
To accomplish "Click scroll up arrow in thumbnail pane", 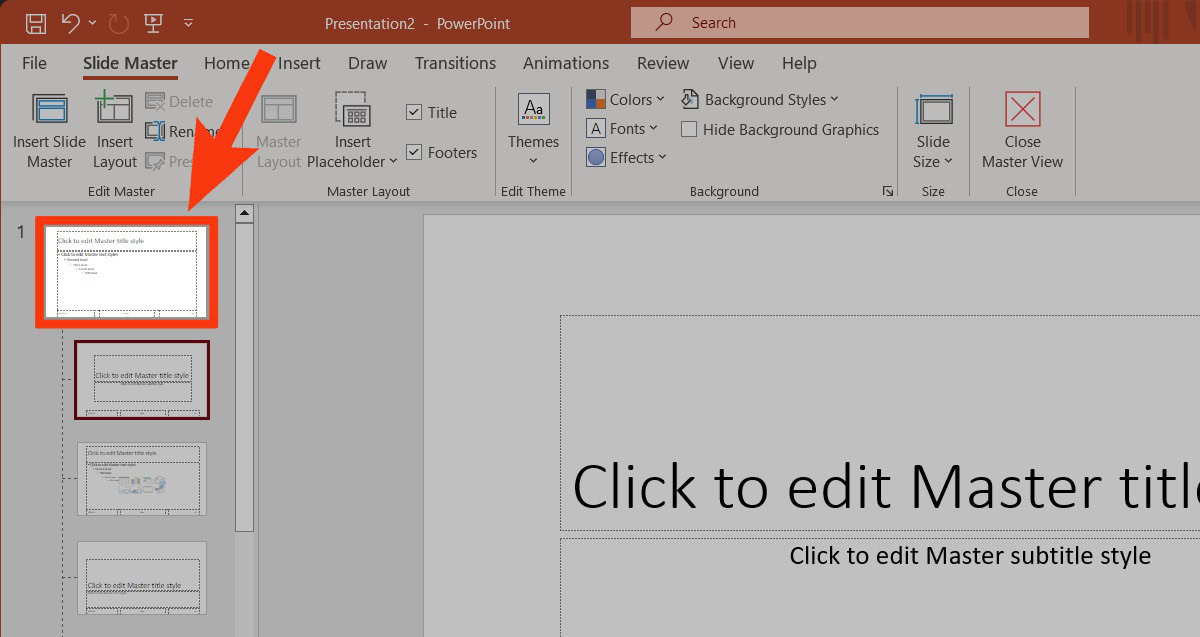I will coord(244,213).
